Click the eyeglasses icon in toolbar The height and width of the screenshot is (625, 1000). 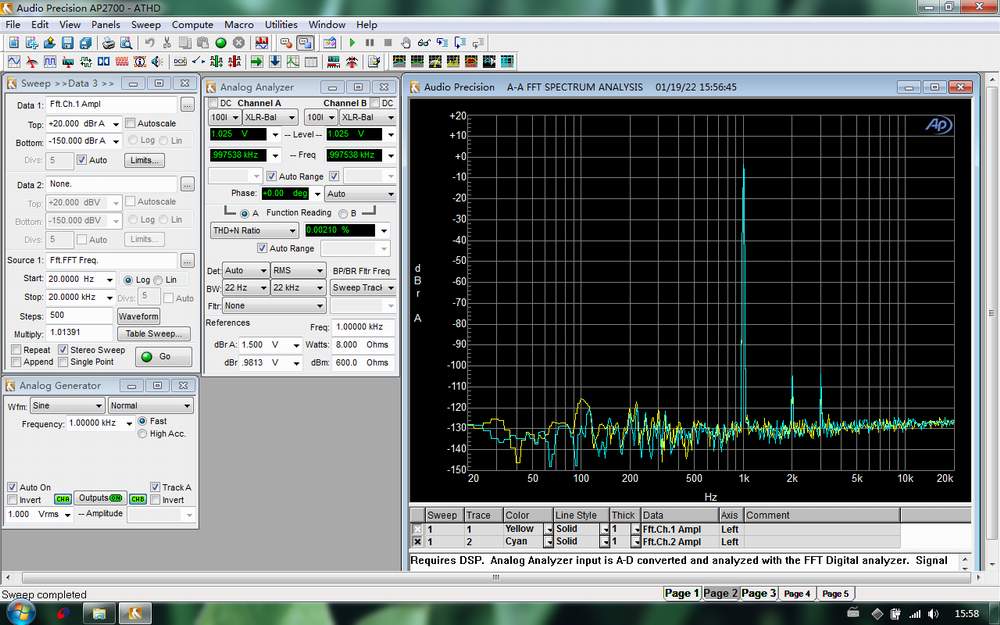pyautogui.click(x=423, y=43)
